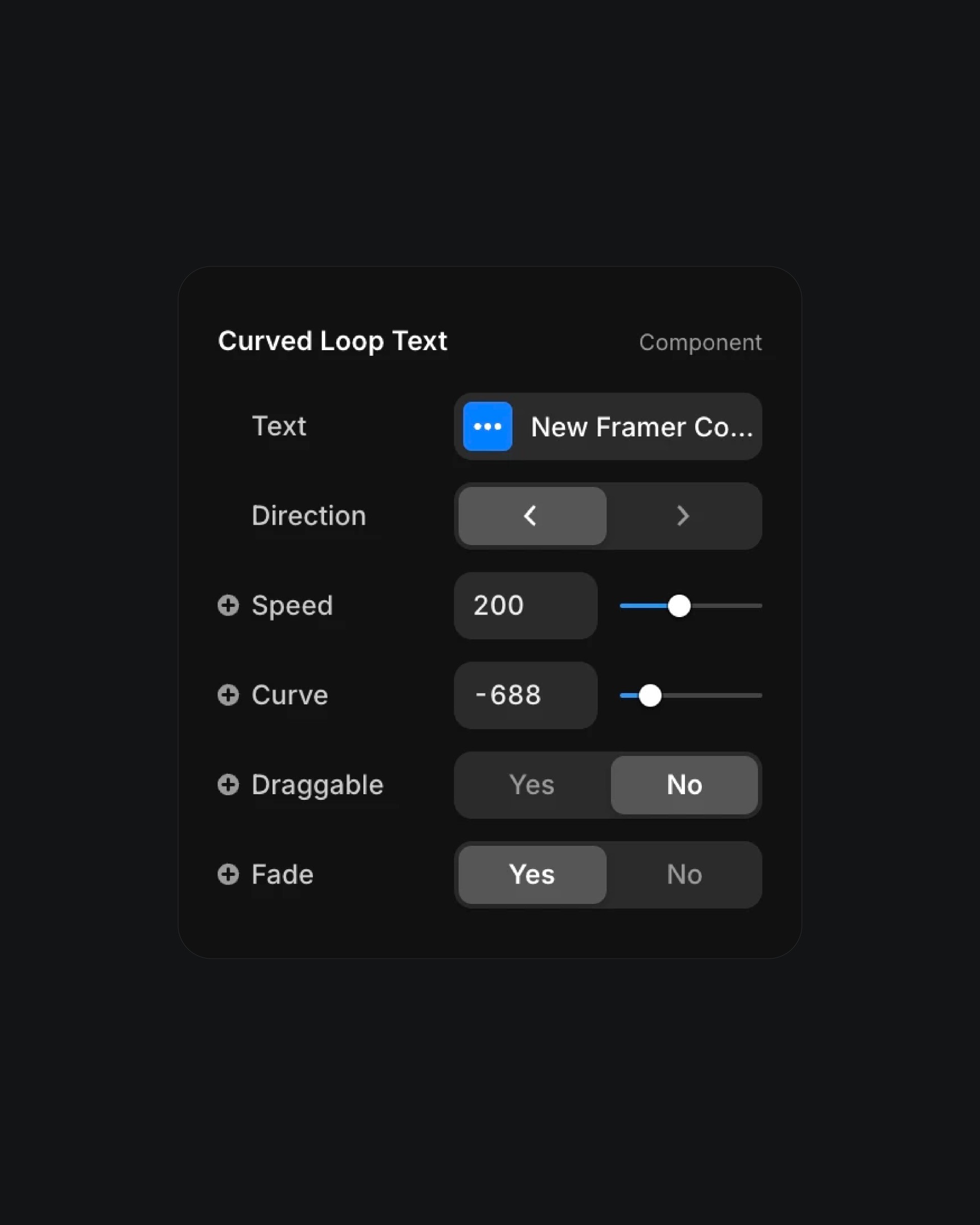Click the Speed slider handle
Viewport: 980px width, 1225px height.
point(679,606)
